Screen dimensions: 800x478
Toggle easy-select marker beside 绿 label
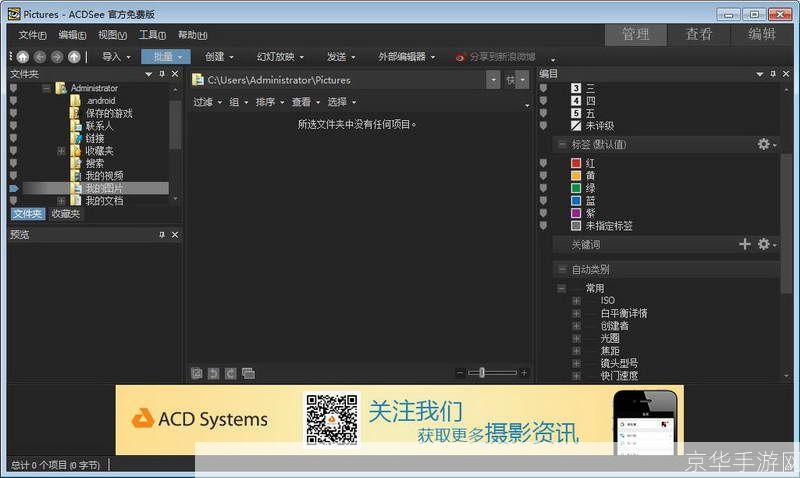(x=543, y=188)
